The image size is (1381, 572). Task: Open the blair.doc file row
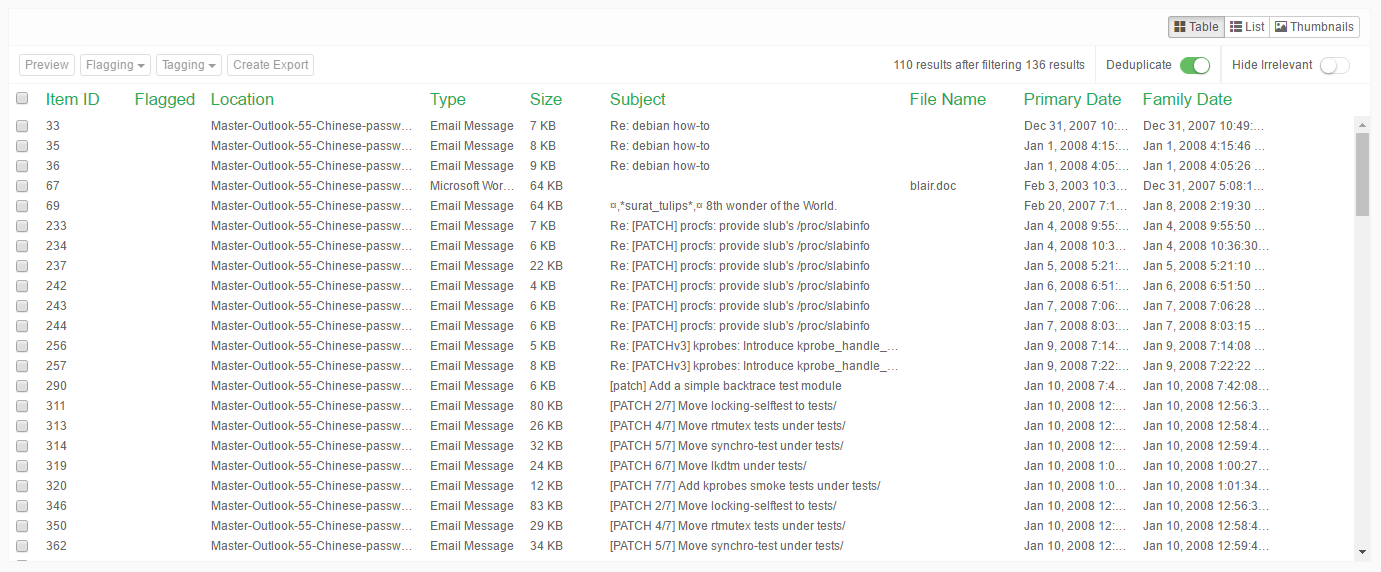pos(932,186)
